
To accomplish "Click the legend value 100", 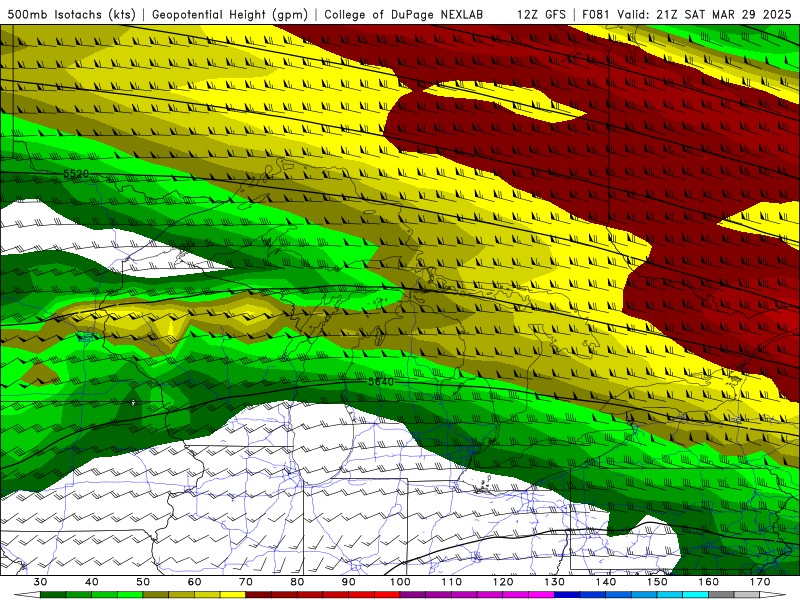I will coord(400,582).
